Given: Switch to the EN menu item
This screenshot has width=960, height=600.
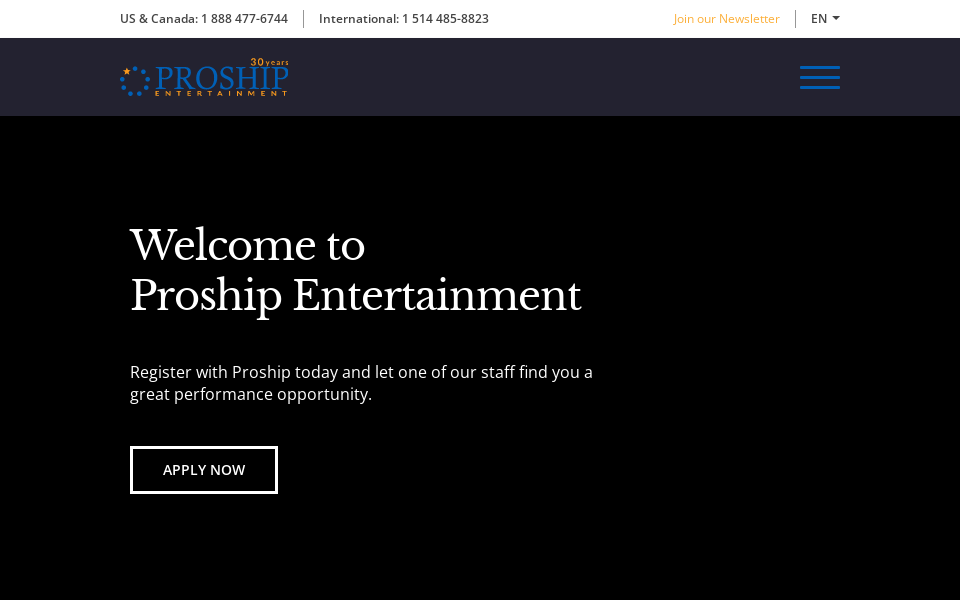Looking at the screenshot, I should pyautogui.click(x=817, y=18).
